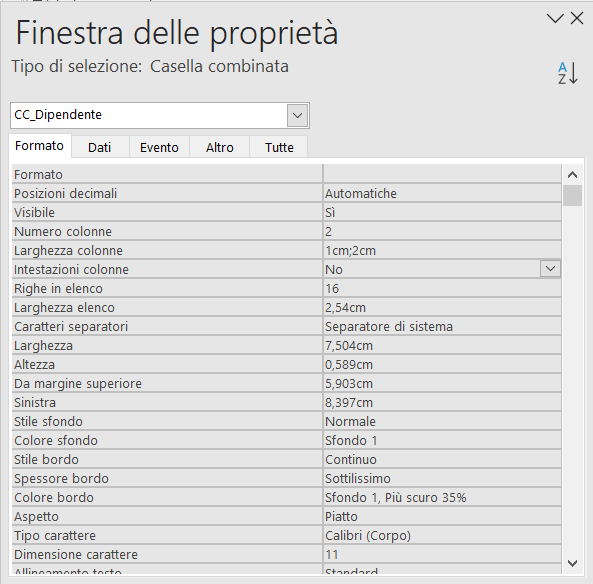Click the Numero colonne value field
The height and width of the screenshot is (584, 593).
(442, 231)
